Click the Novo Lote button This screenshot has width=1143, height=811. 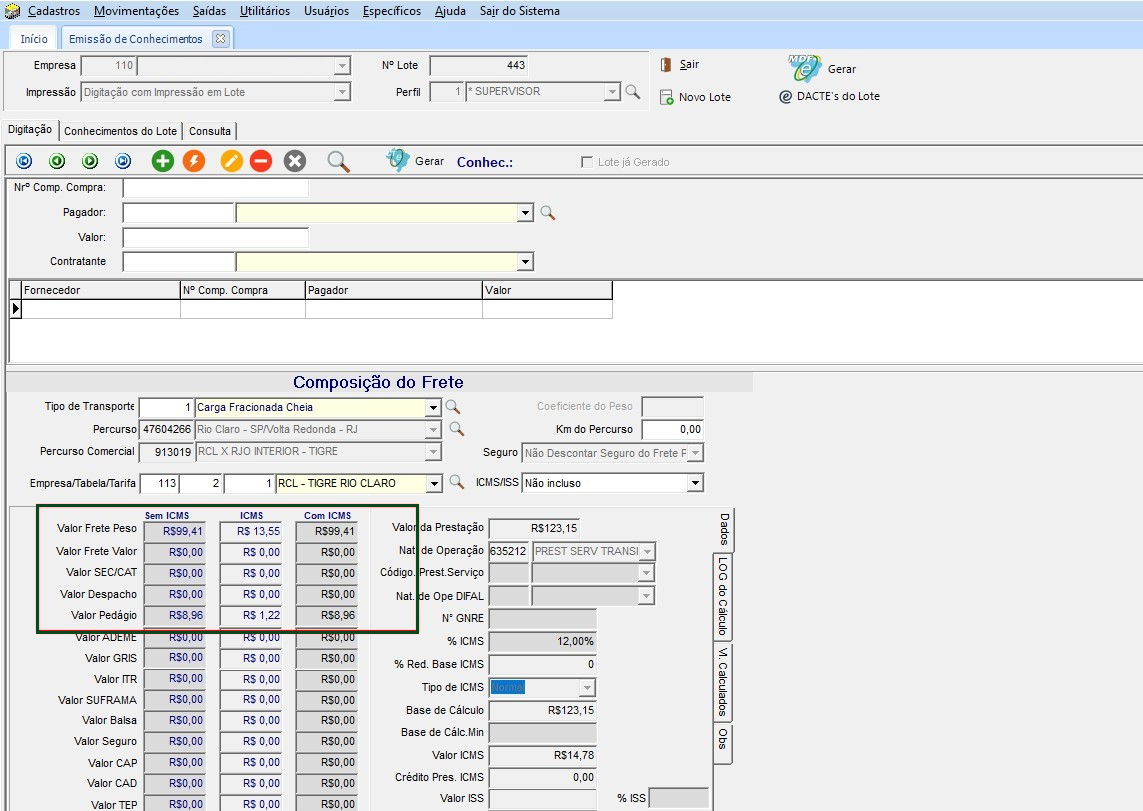click(x=695, y=97)
